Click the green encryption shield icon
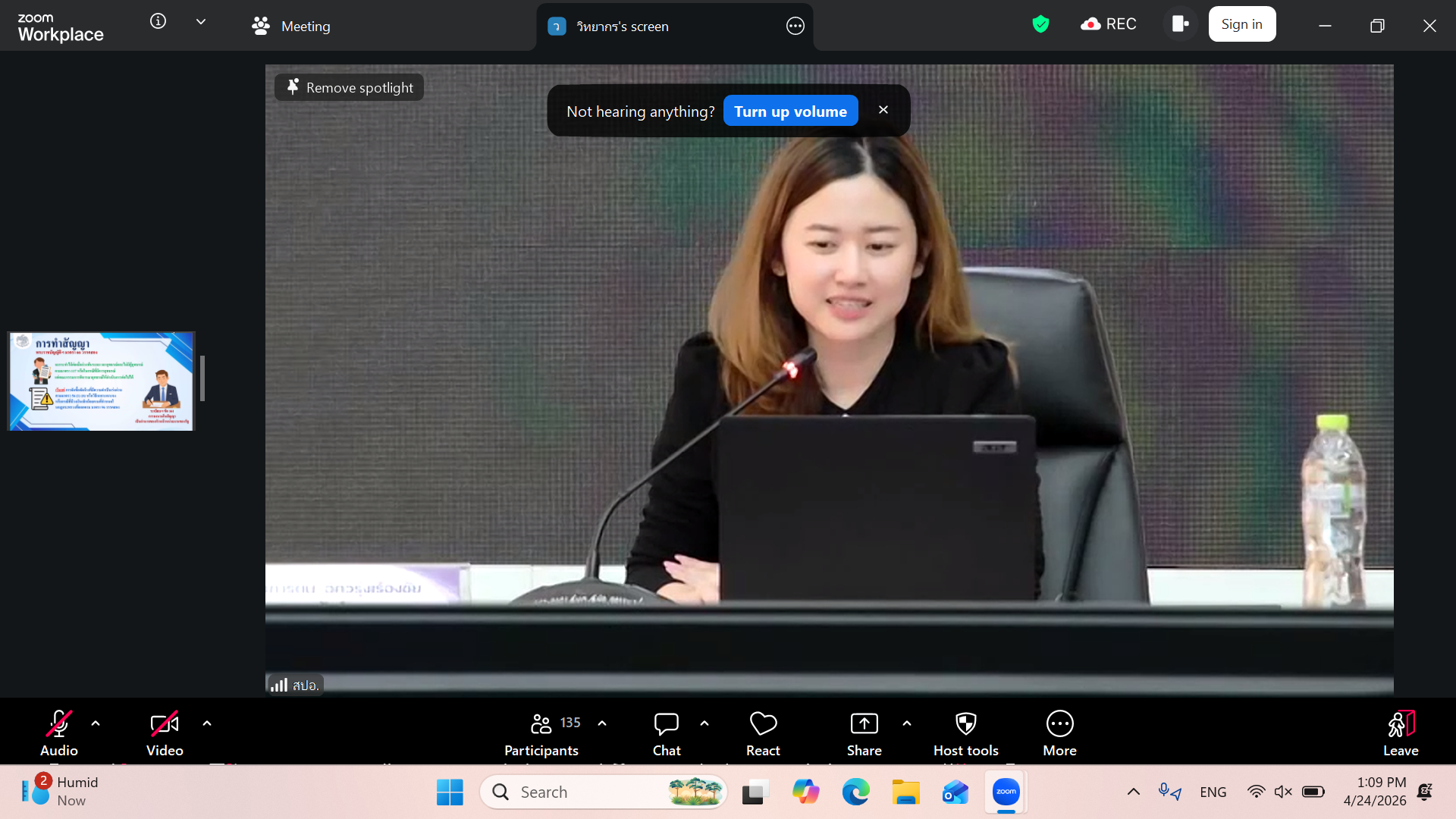Screen dimensions: 1456x819 tap(1040, 24)
